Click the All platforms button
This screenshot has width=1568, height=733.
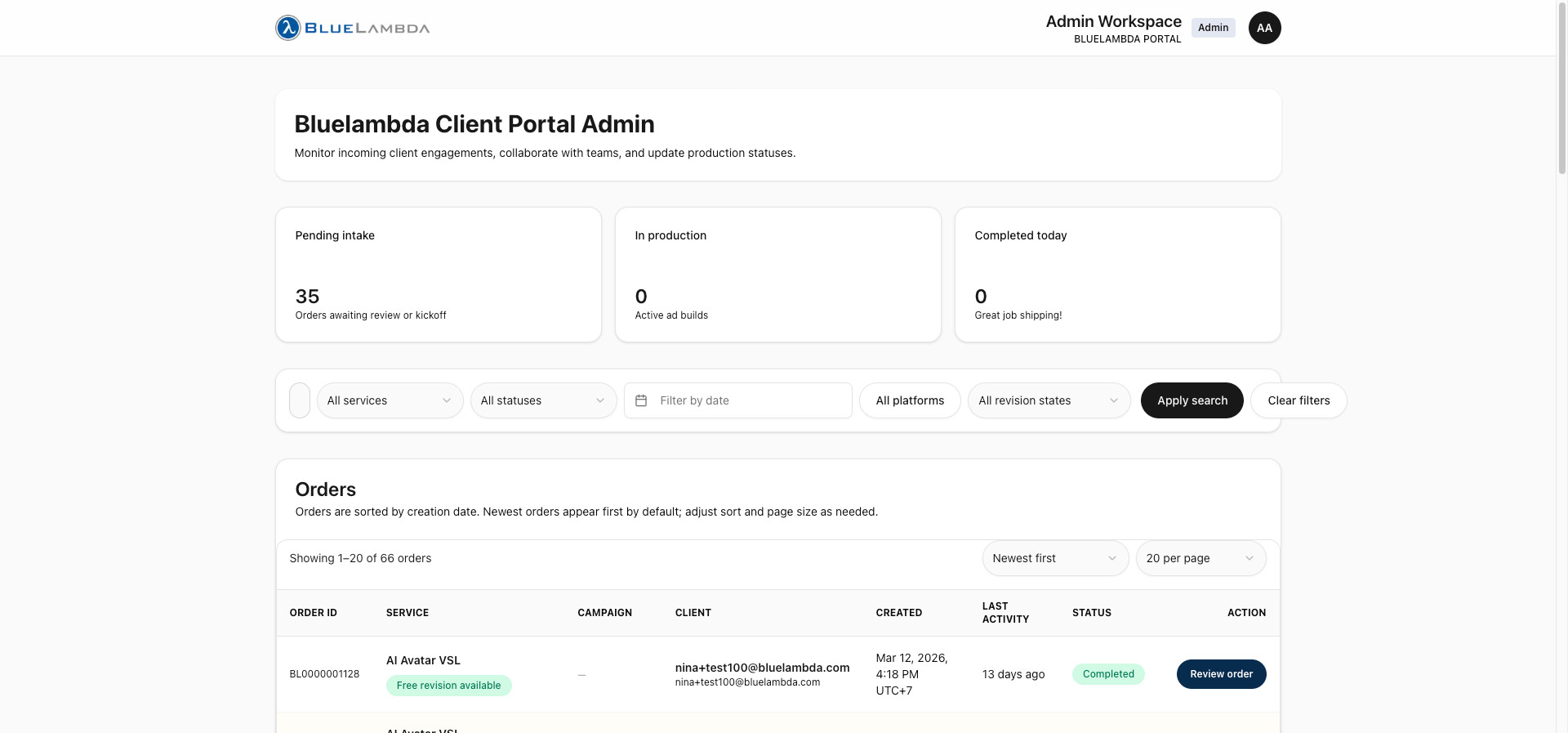(910, 400)
